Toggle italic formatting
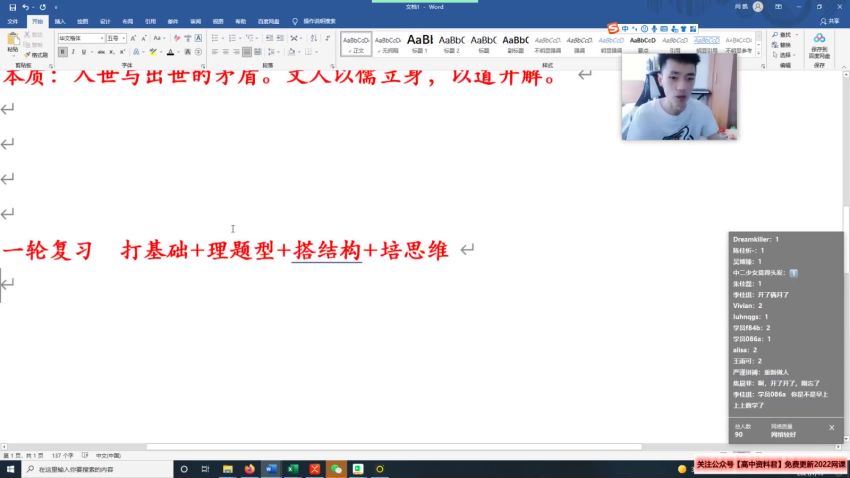 [73, 52]
